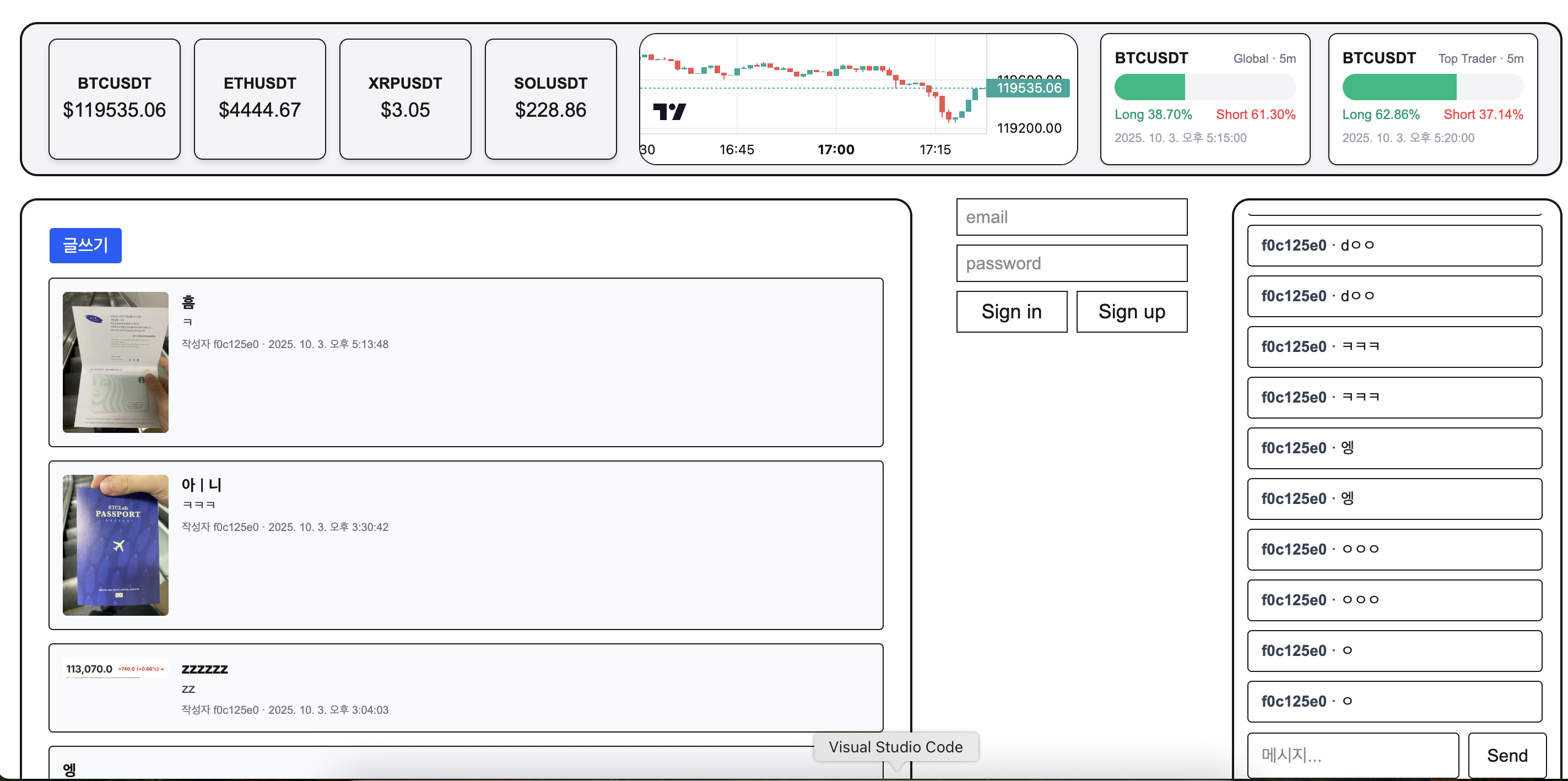Click the 글쓰기 write post button
Screen dimensions: 1568x781
pos(85,245)
